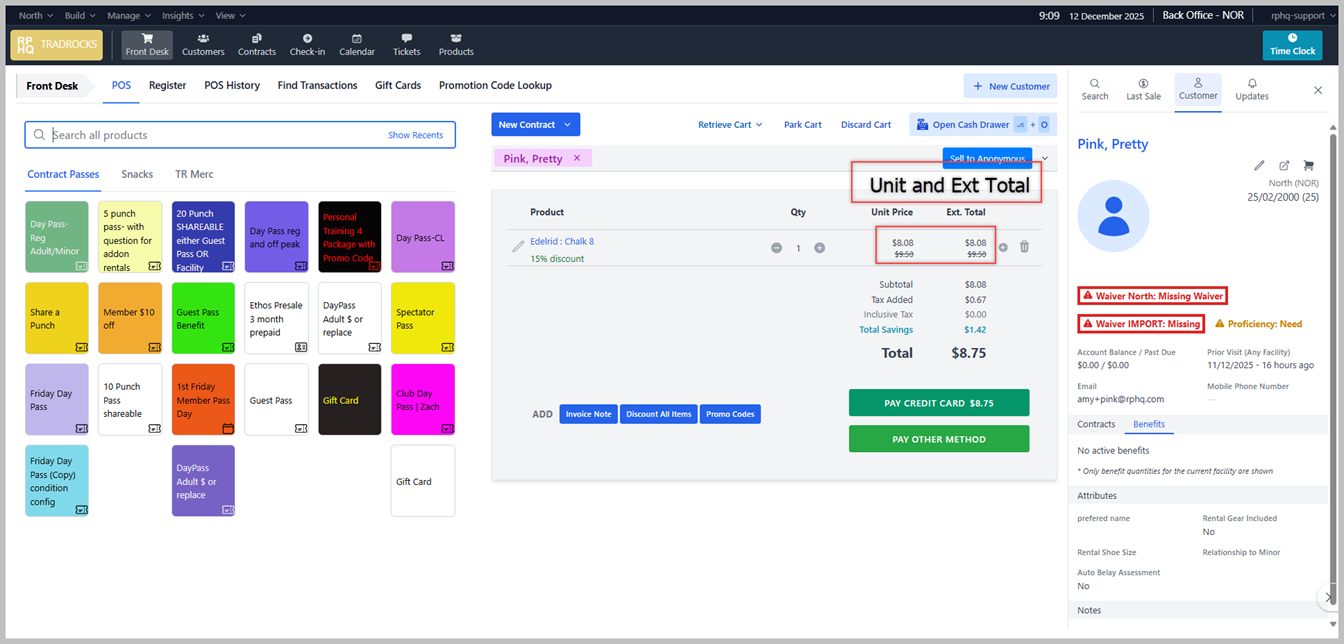Open the Tickets section
This screenshot has width=1344, height=644.
[x=406, y=44]
